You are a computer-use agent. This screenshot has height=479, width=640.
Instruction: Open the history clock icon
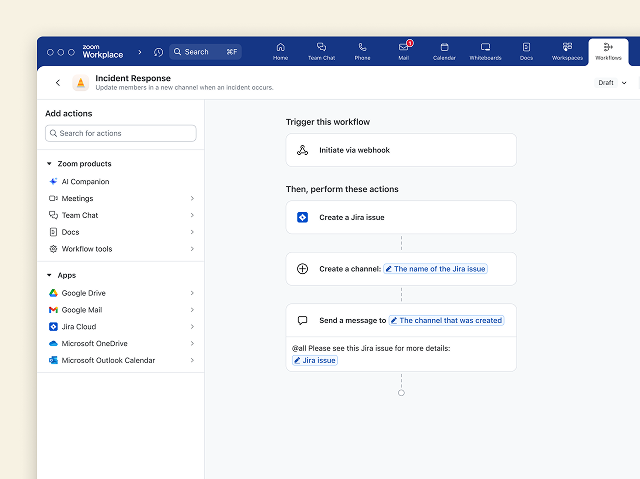coord(158,52)
